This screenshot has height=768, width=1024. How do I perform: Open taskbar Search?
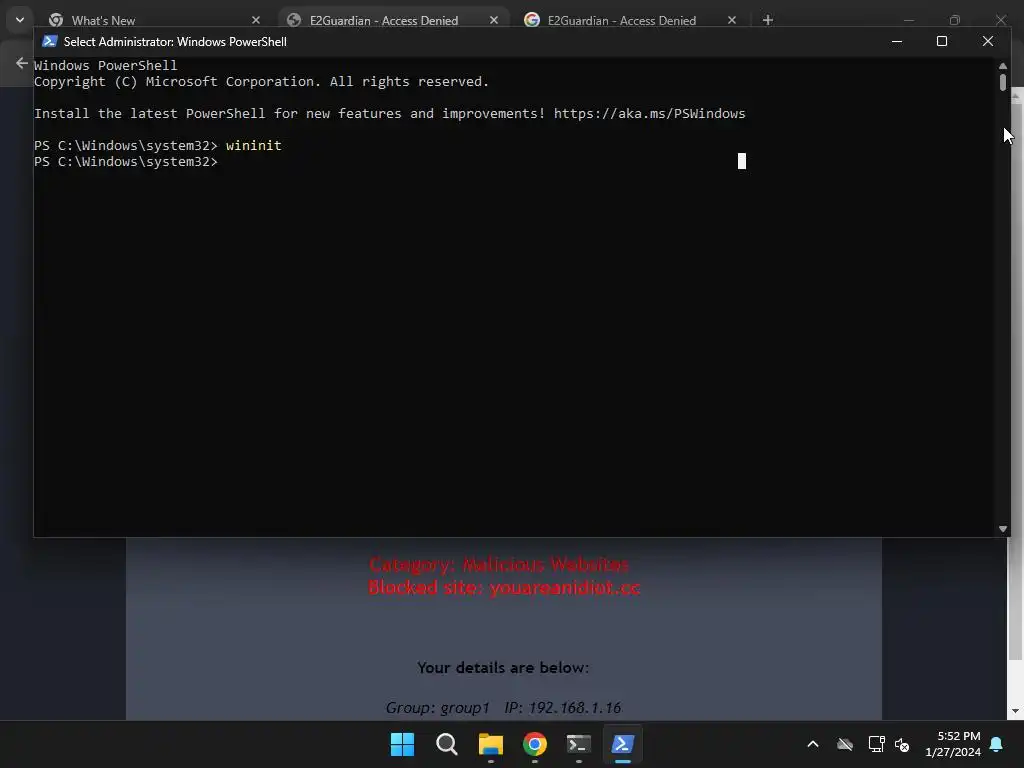447,744
